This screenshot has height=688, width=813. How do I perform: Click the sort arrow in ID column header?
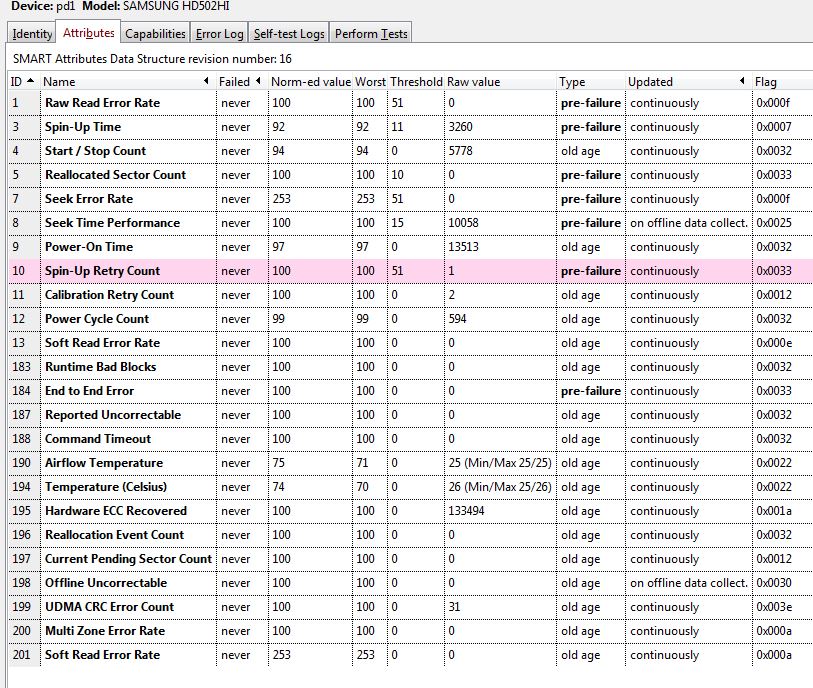click(x=30, y=81)
